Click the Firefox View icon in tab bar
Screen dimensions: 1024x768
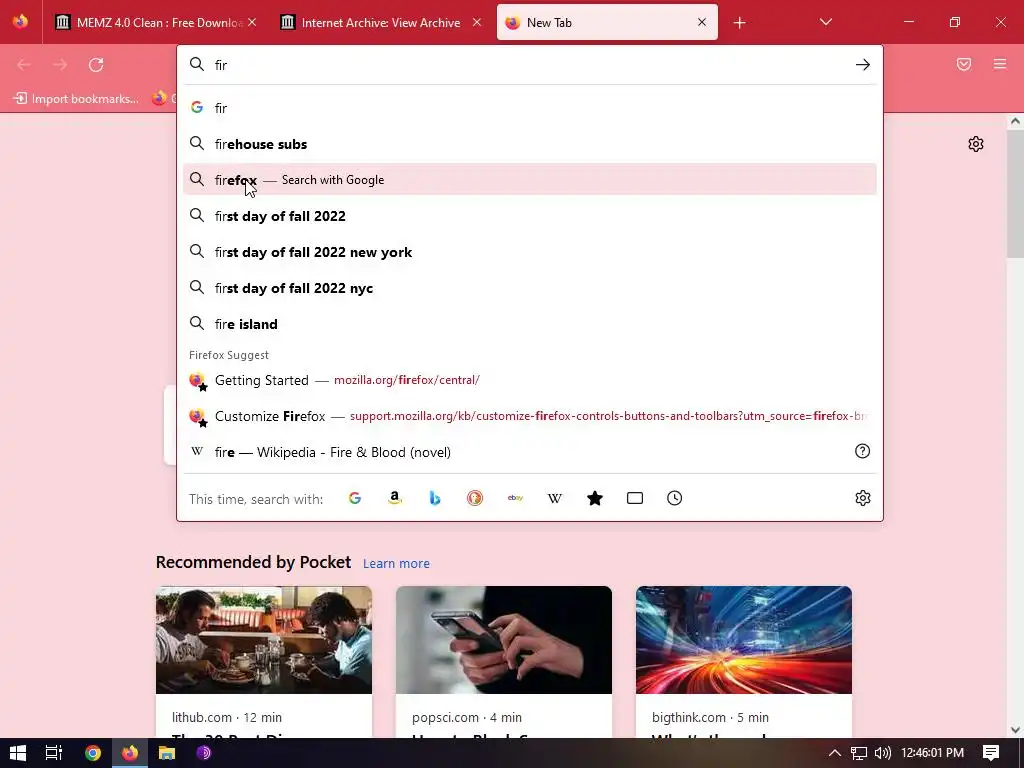(x=20, y=22)
